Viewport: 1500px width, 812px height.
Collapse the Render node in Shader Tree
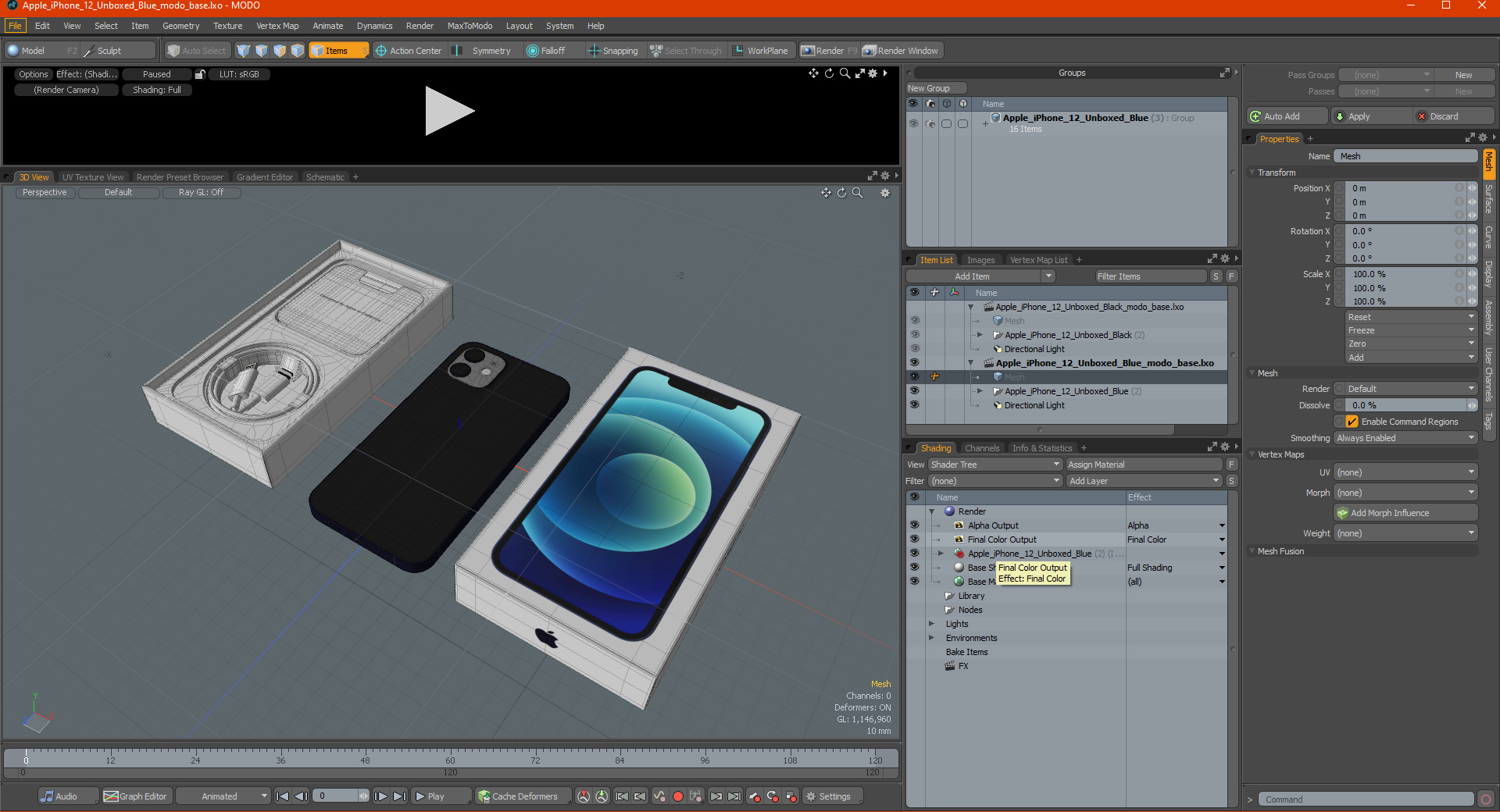pos(932,511)
